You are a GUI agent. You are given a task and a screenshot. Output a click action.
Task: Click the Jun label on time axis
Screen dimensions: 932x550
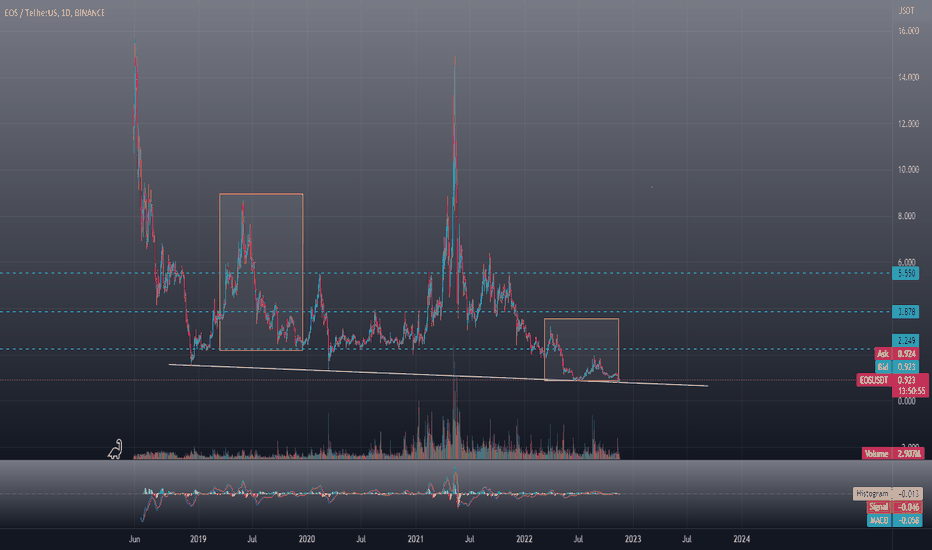pyautogui.click(x=135, y=539)
